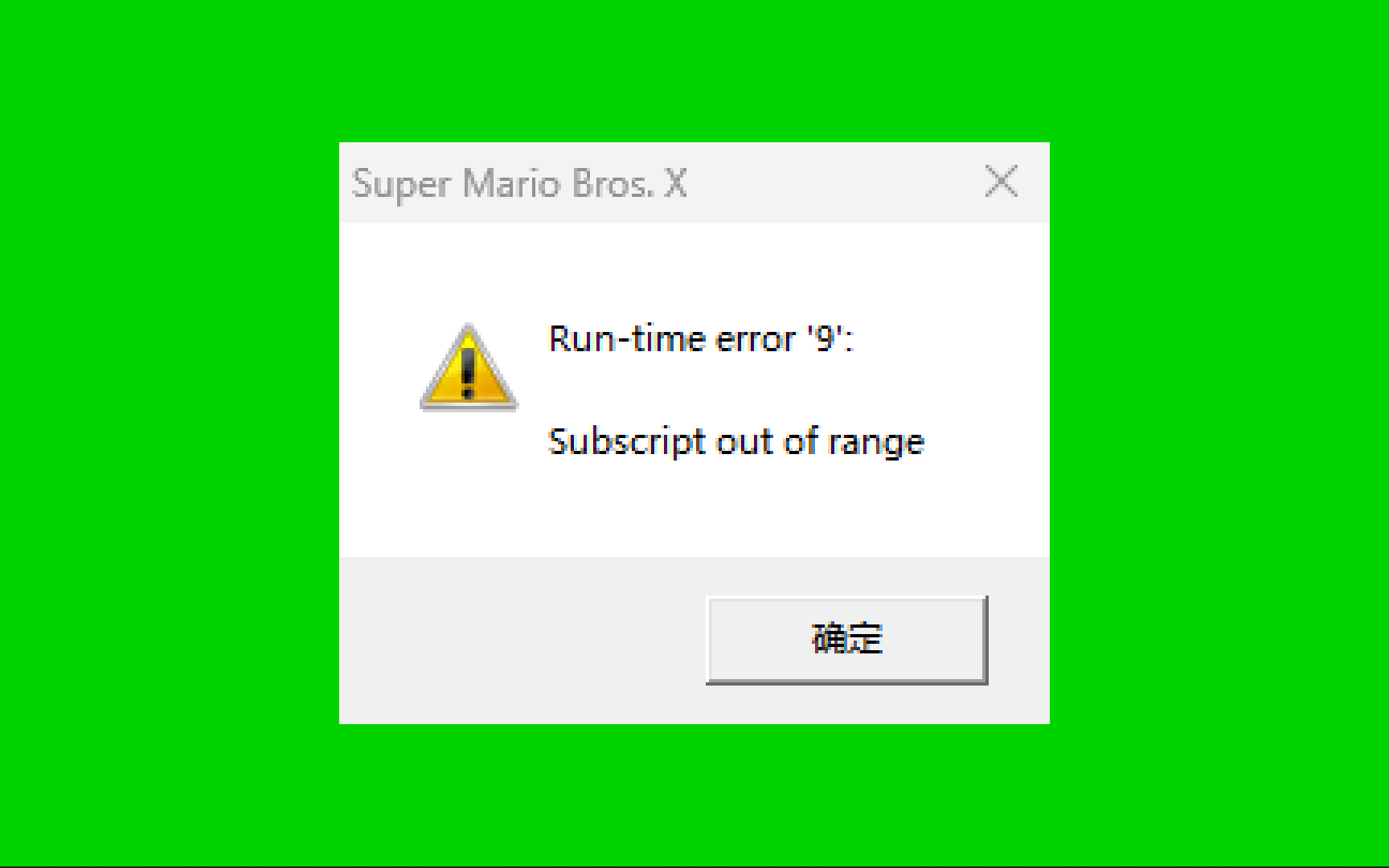Select the Super Mario Bros. X title text
1389x868 pixels.
point(519,184)
